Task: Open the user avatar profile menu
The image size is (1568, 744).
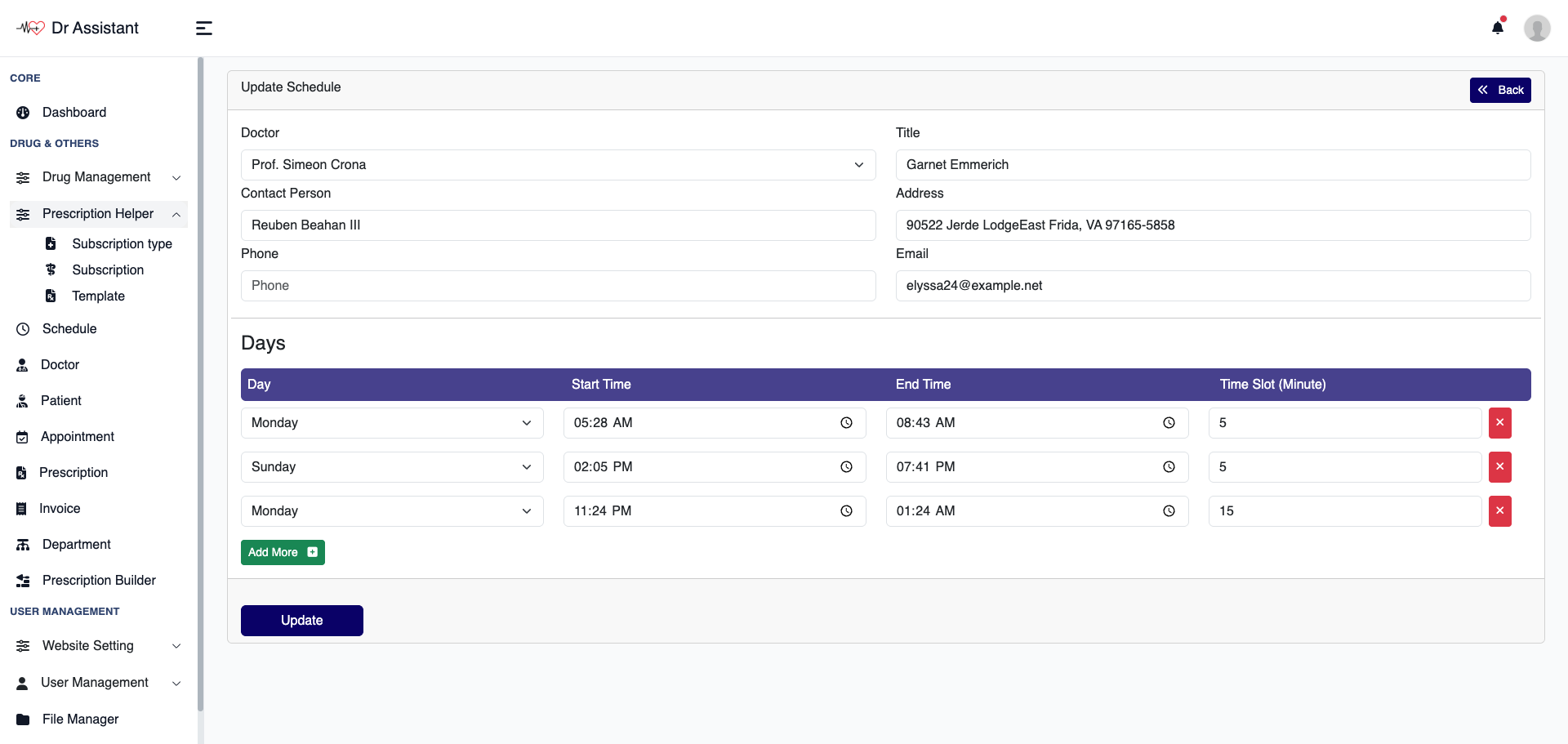Action: coord(1536,28)
